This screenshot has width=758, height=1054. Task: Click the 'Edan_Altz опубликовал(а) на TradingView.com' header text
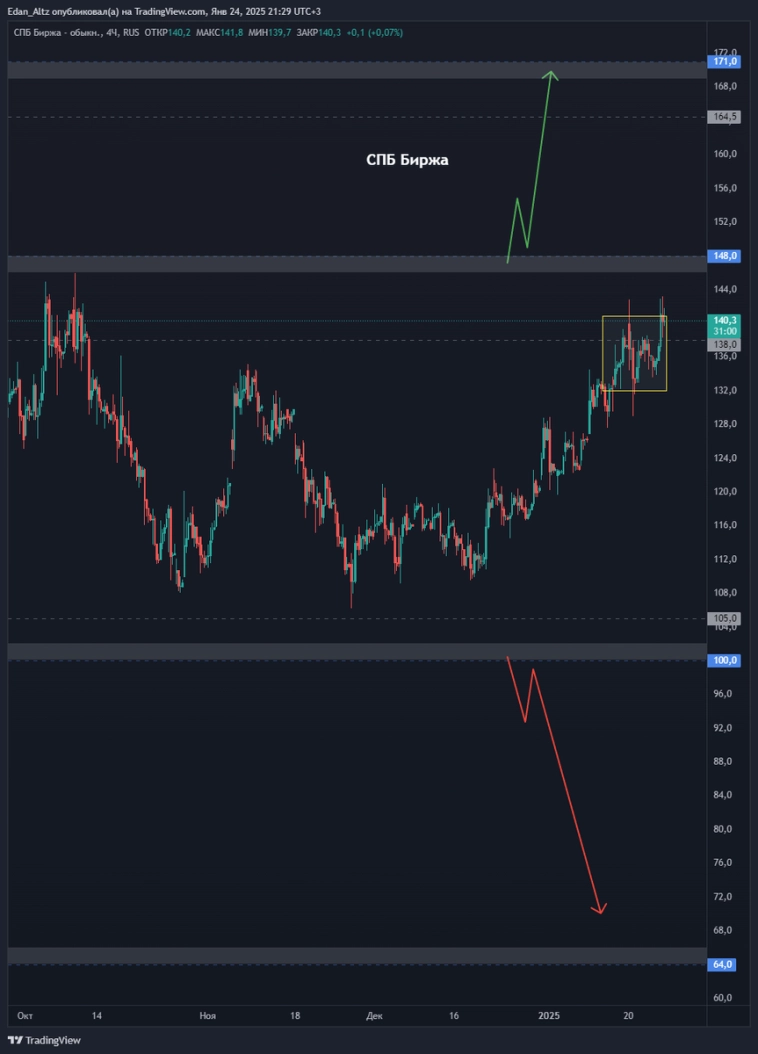tap(106, 11)
